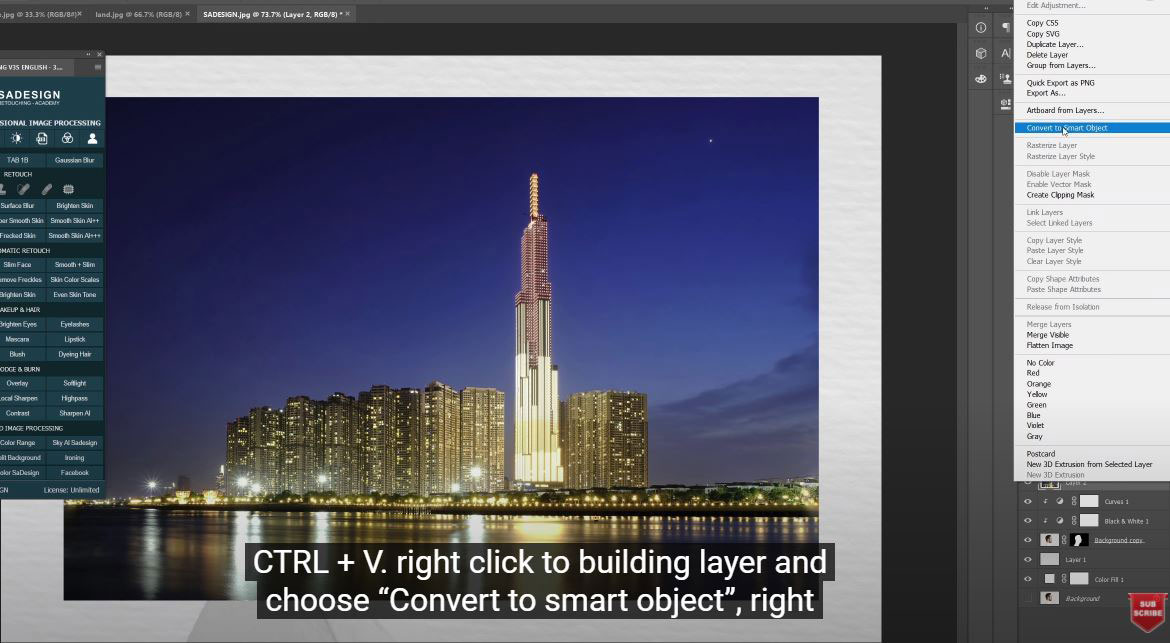Hide Layer 1 via its eye icon
1170x643 pixels.
pyautogui.click(x=1027, y=559)
